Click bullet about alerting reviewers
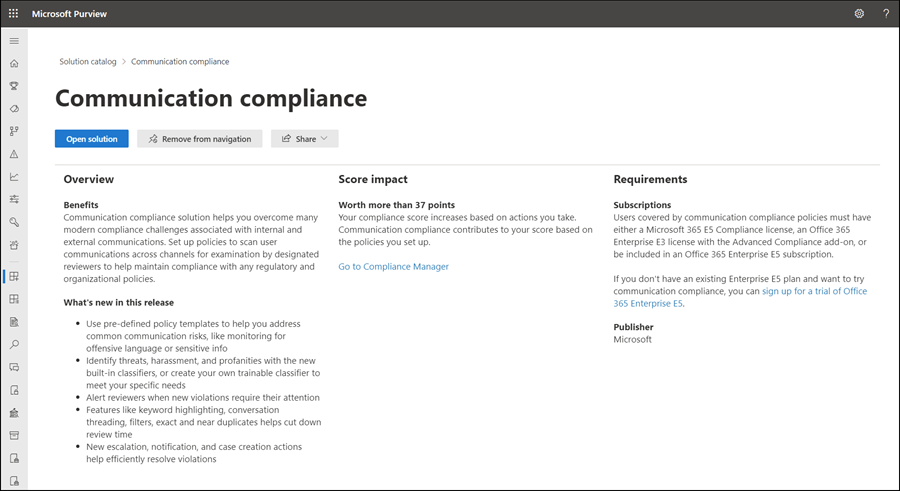Image resolution: width=900 pixels, height=491 pixels. (x=203, y=397)
